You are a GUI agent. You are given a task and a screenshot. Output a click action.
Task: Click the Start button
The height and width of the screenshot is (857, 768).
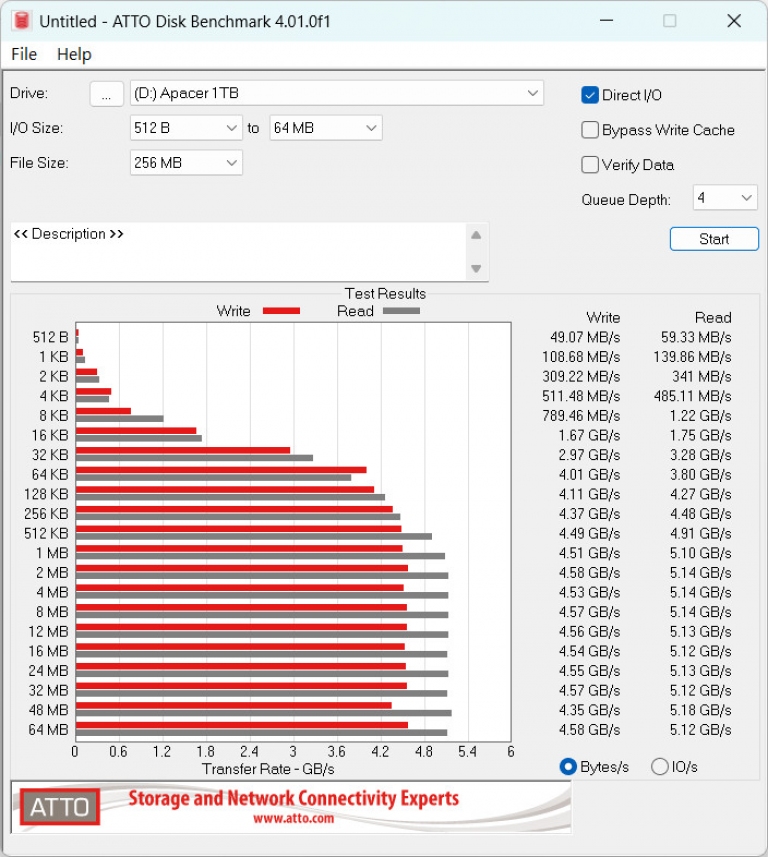point(714,239)
